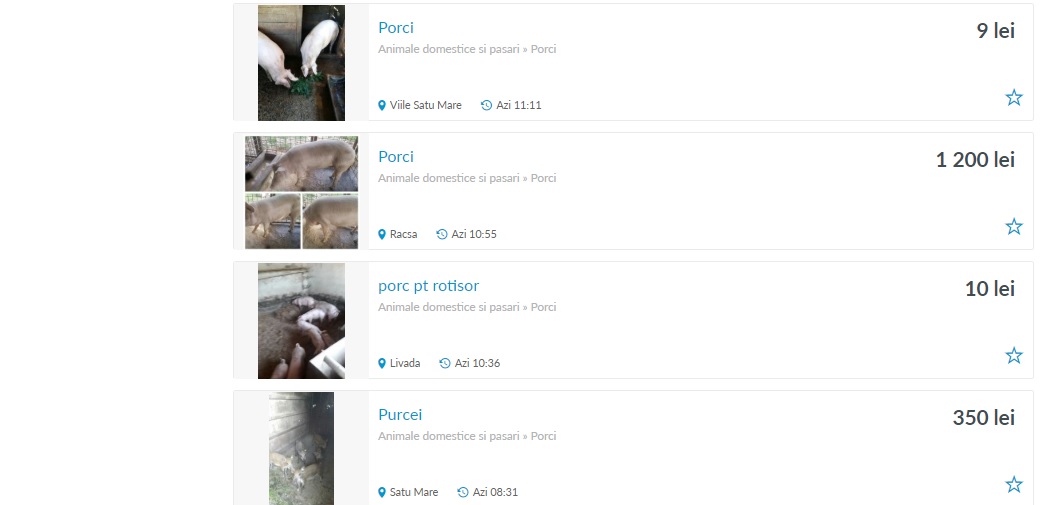Click the 350 lei price
The width and height of the screenshot is (1051, 505).
[x=983, y=417]
